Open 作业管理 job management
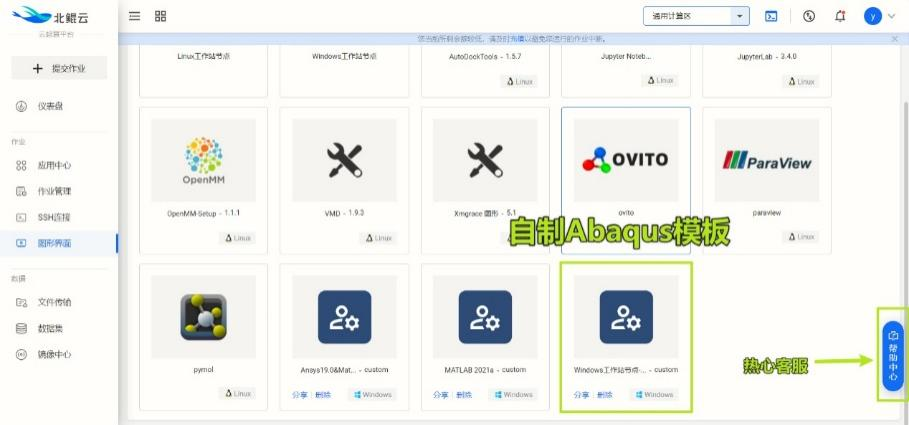The height and width of the screenshot is (425, 909). (x=54, y=191)
